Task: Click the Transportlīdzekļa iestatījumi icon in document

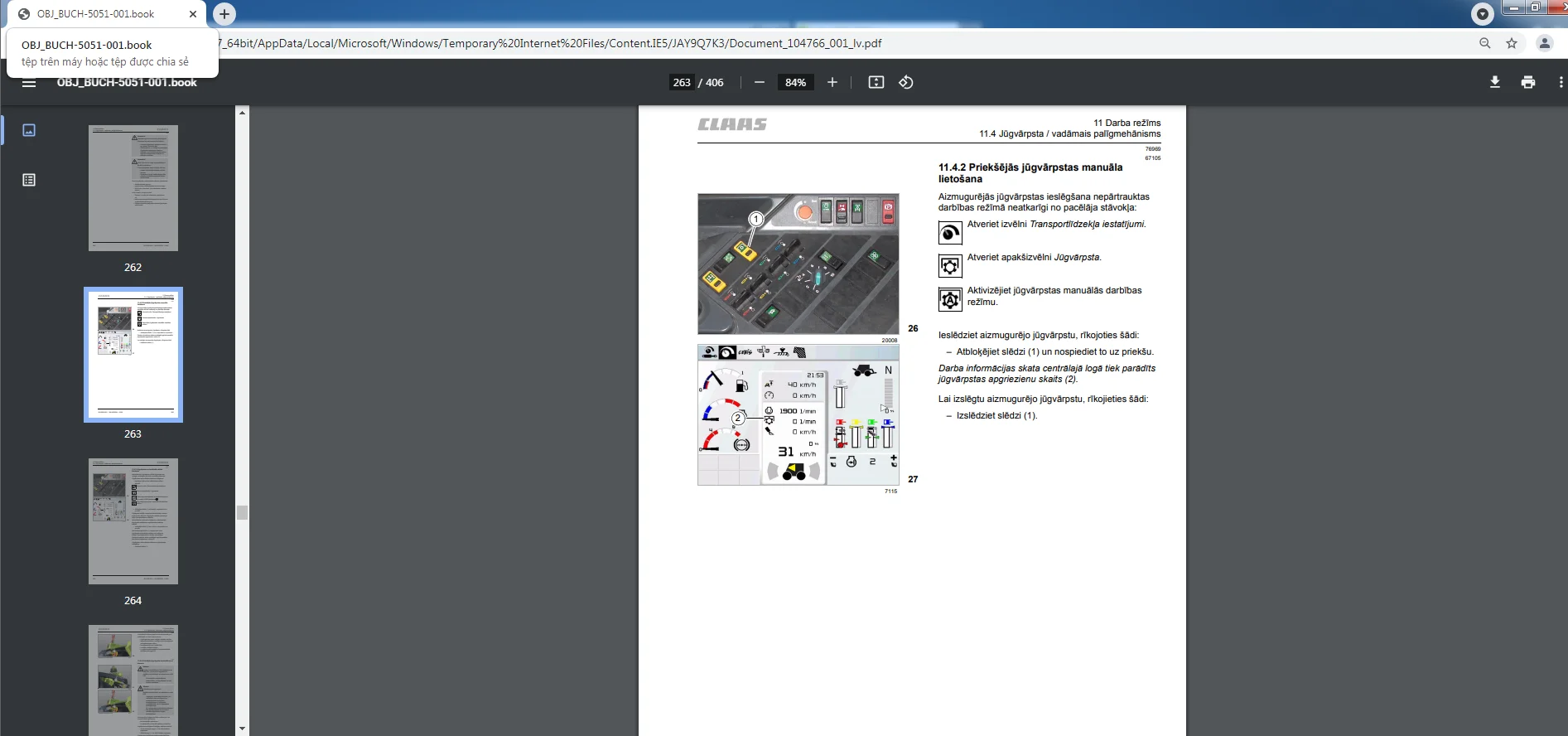Action: tap(950, 233)
